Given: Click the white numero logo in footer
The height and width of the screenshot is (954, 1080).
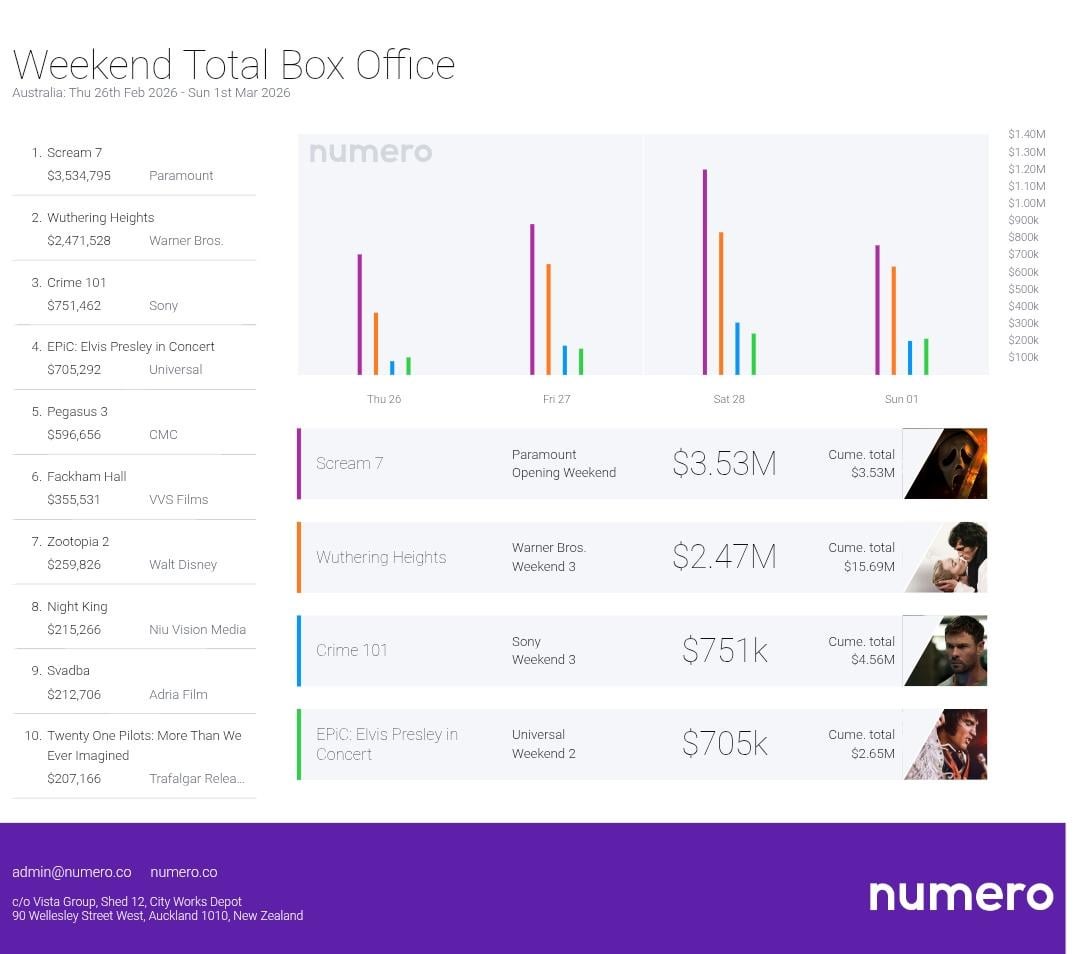Looking at the screenshot, I should [960, 895].
